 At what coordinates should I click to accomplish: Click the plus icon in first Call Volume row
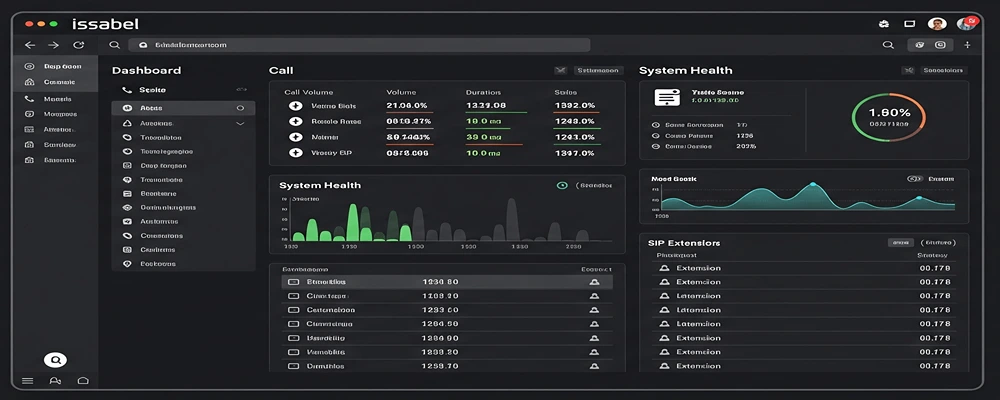click(x=295, y=106)
